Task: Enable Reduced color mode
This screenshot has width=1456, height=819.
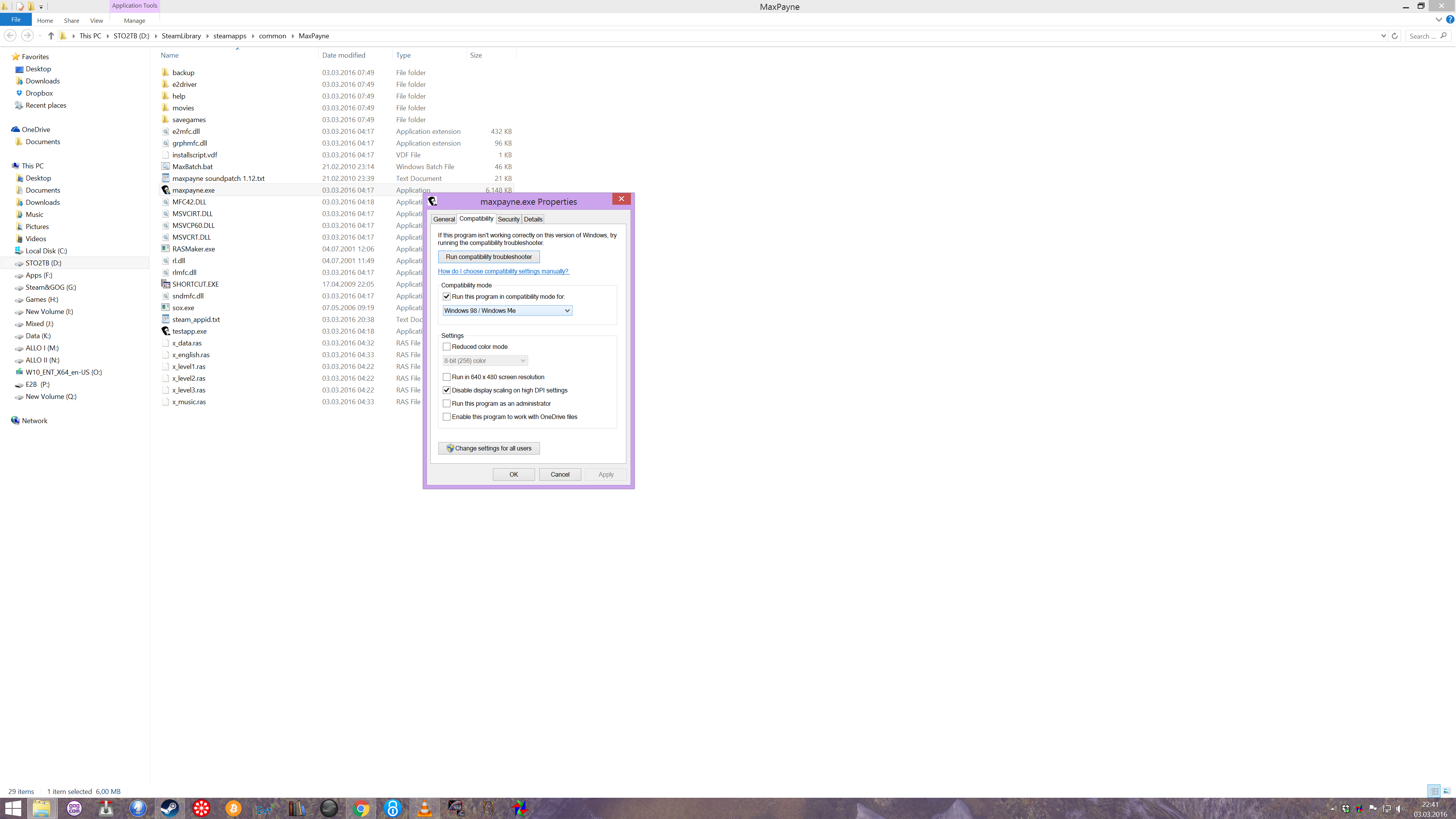Action: [447, 347]
